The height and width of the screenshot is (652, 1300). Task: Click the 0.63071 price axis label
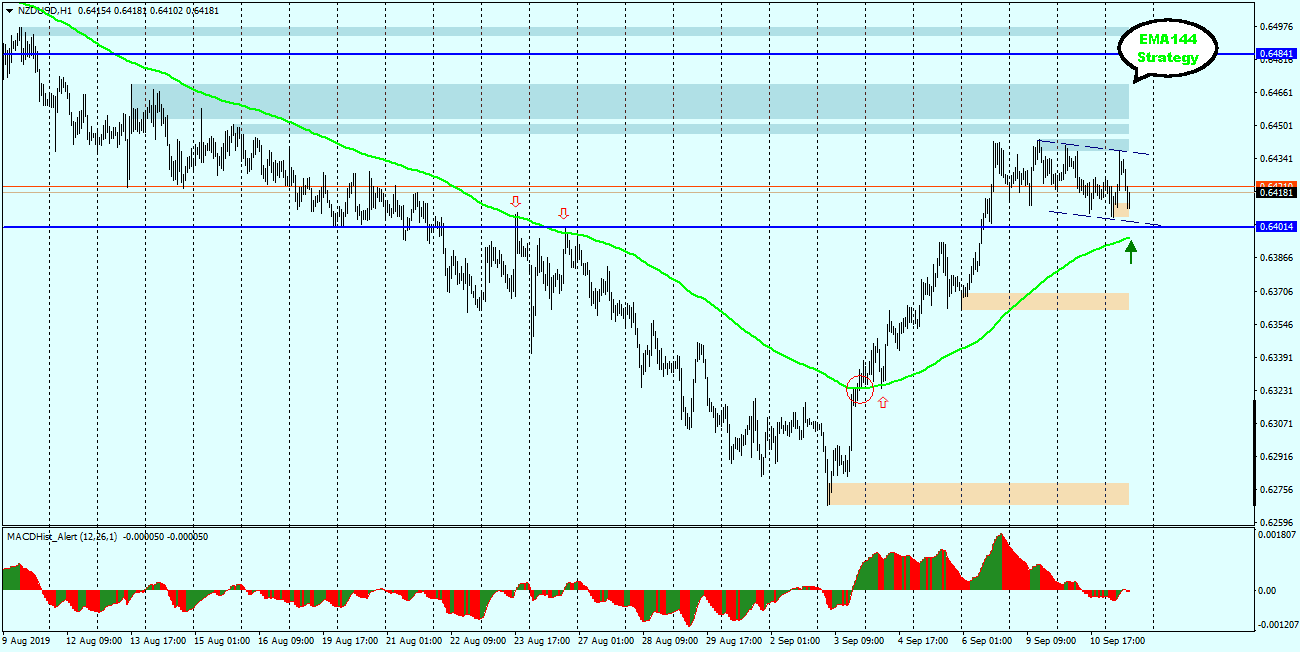click(x=1276, y=424)
